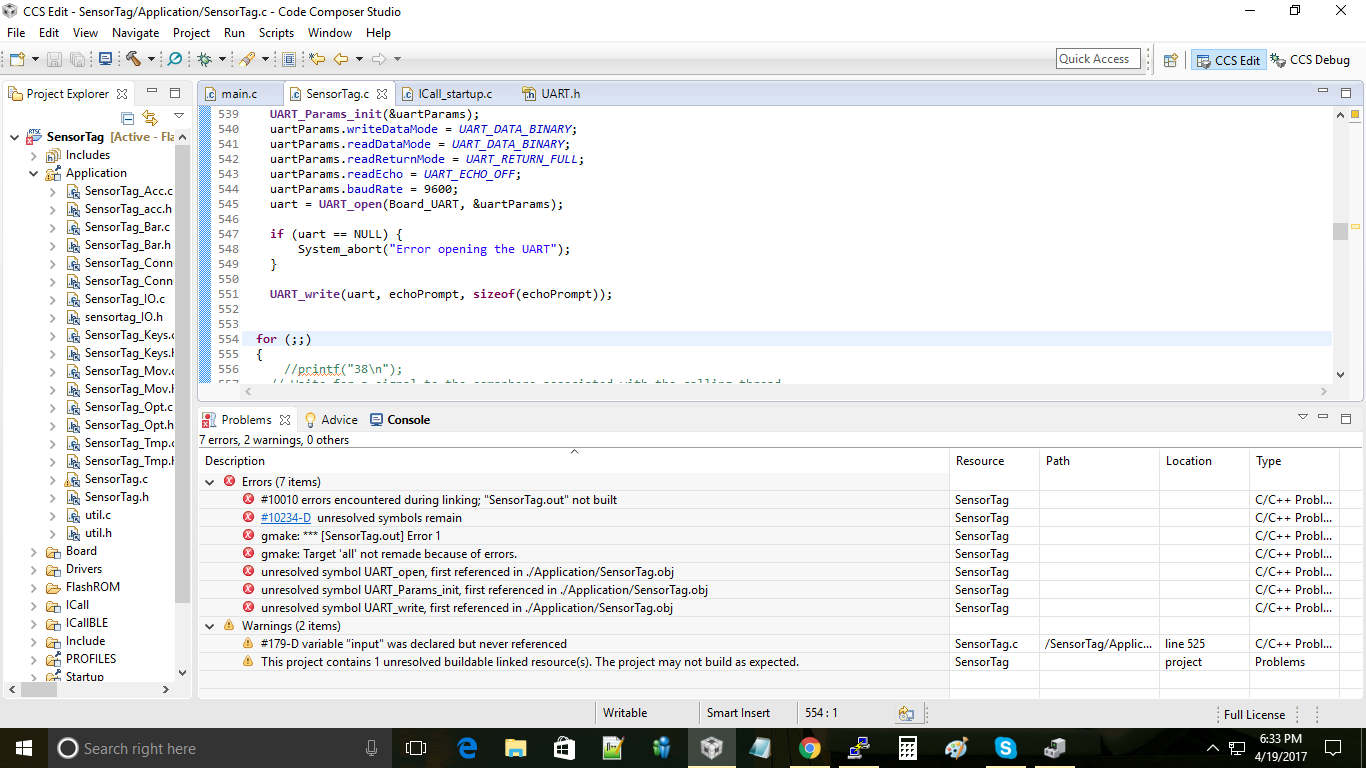Open the Navigate menu

135,33
